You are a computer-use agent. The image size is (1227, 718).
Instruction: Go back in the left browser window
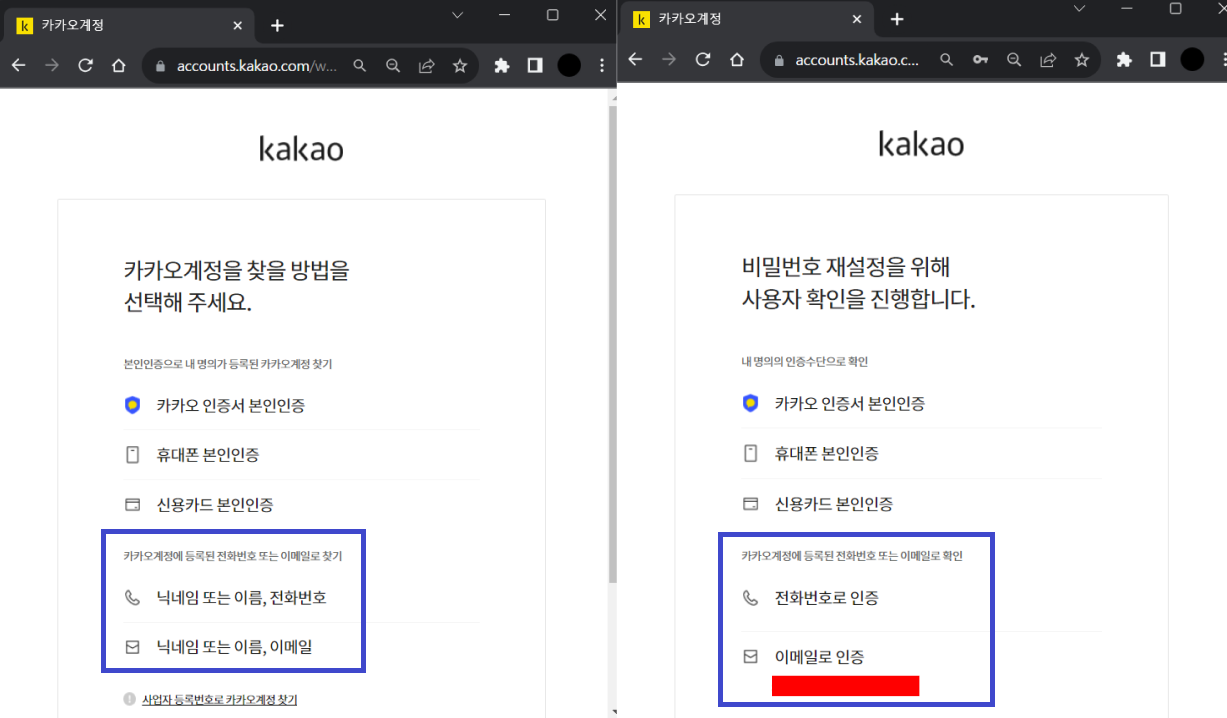pyautogui.click(x=19, y=65)
